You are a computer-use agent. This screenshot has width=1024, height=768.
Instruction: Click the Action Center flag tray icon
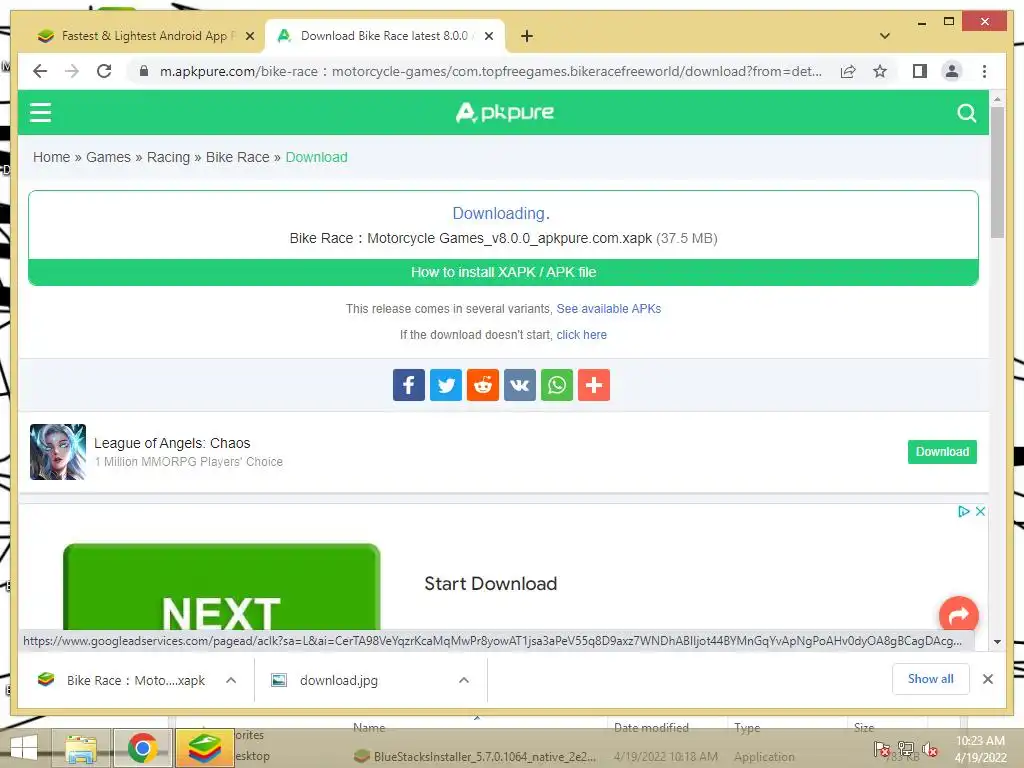click(882, 749)
